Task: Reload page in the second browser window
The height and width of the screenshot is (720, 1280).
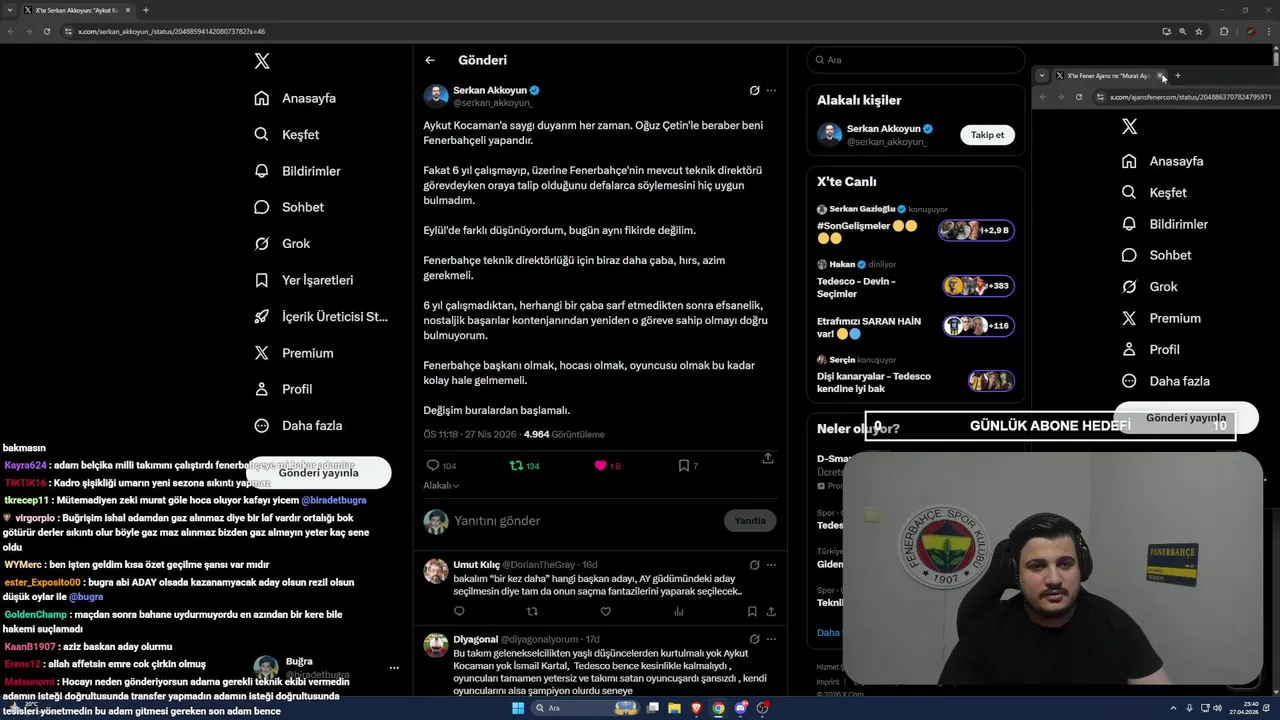Action: point(1079,97)
